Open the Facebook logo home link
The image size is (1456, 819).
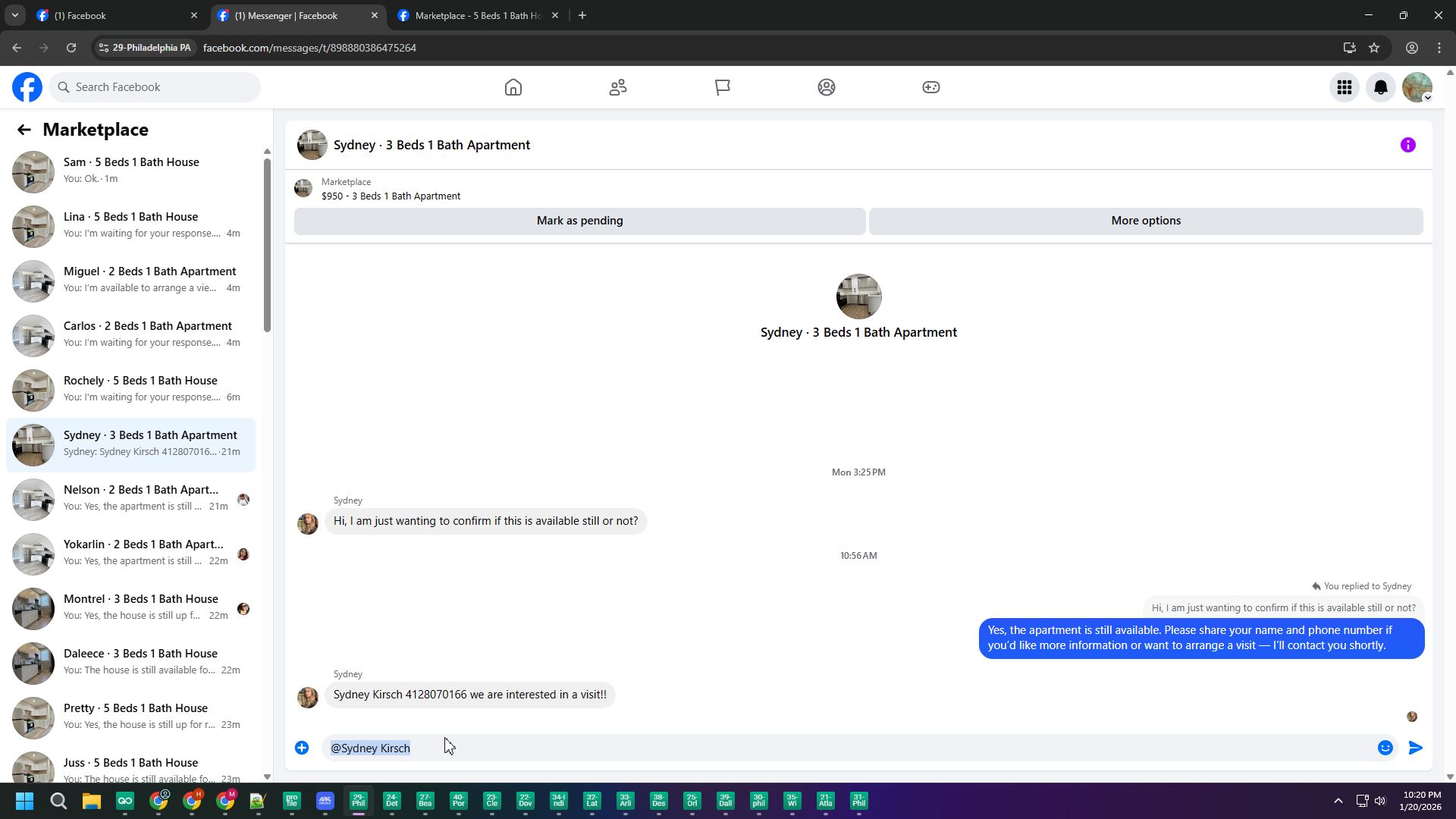[x=27, y=87]
